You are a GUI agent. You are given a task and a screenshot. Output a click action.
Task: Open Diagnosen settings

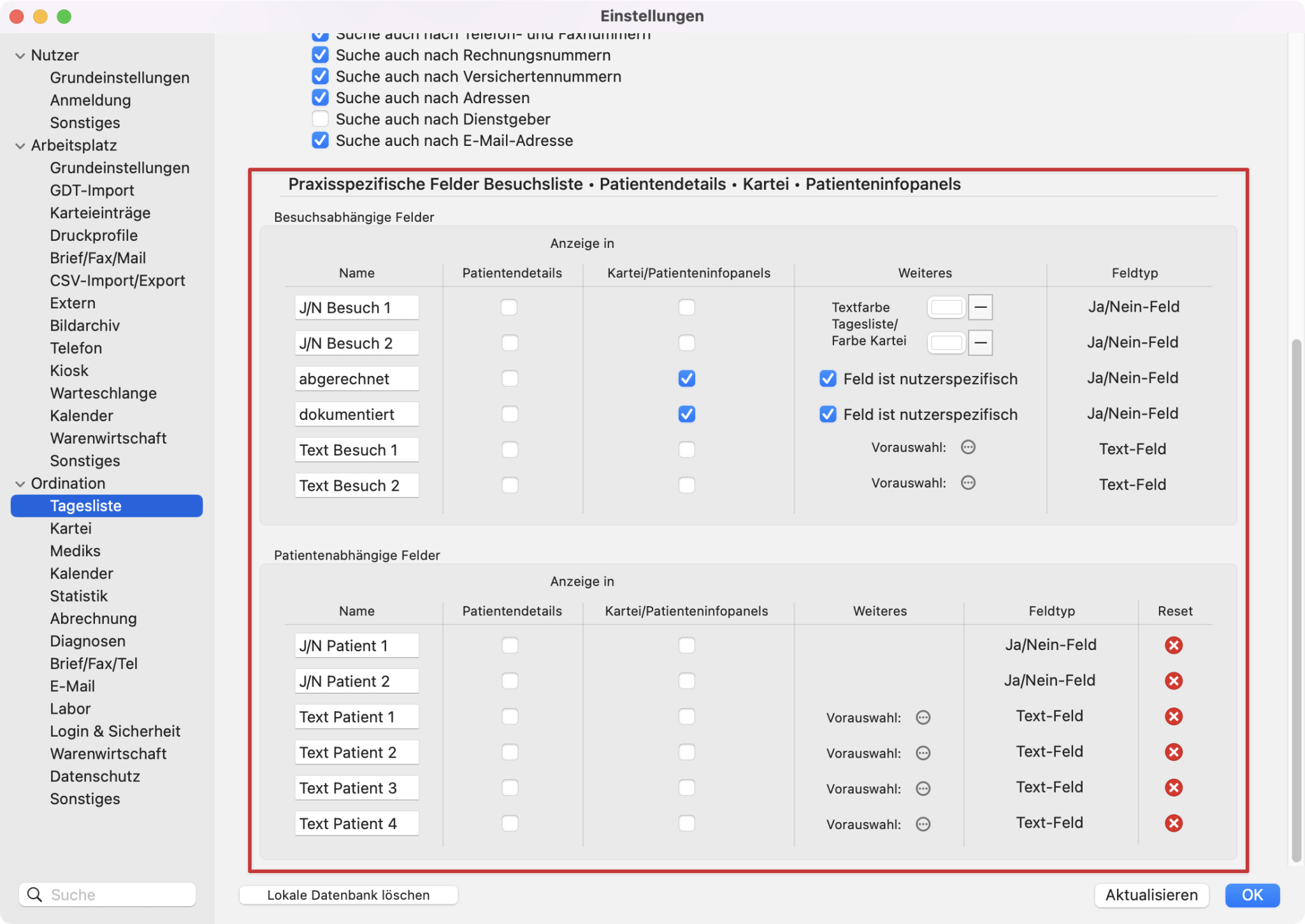pyautogui.click(x=87, y=641)
